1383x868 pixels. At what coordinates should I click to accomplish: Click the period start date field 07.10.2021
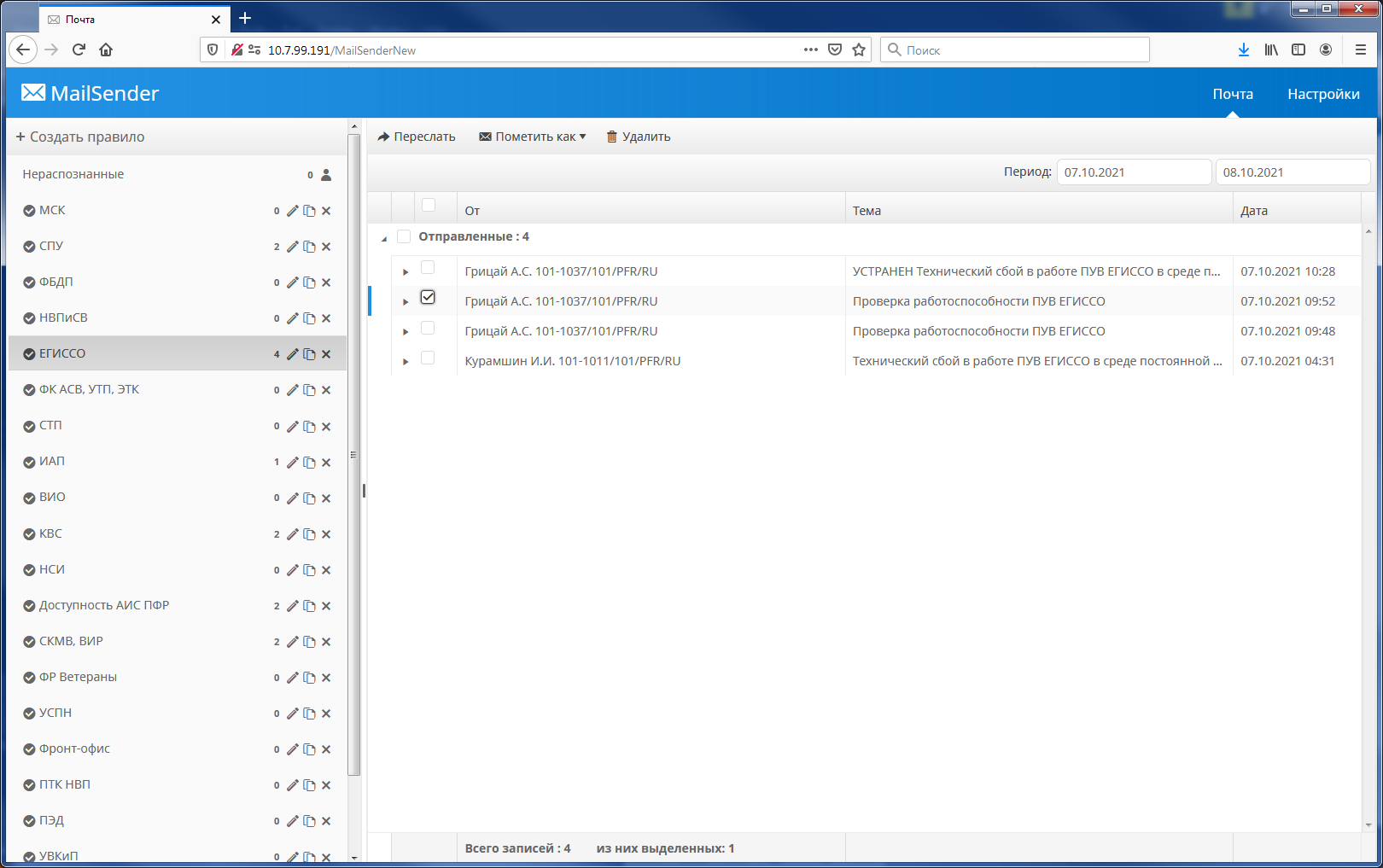pos(1134,171)
